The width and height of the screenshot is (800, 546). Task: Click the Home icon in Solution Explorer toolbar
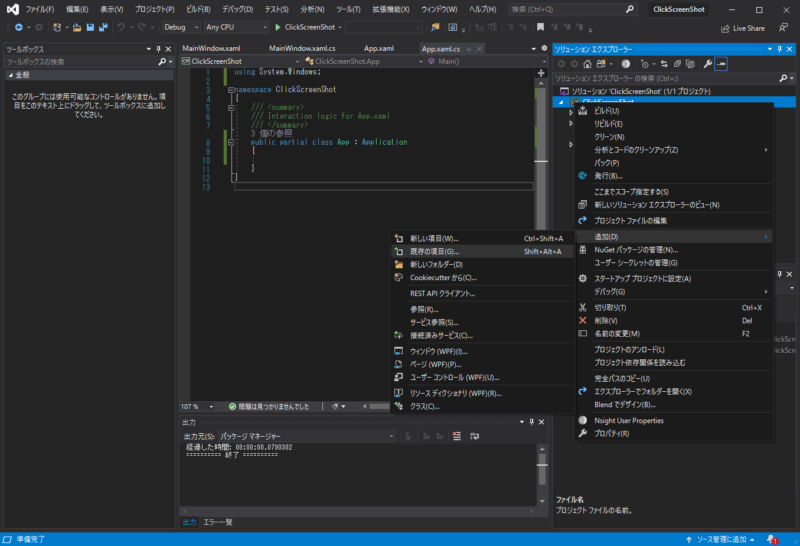coord(587,64)
